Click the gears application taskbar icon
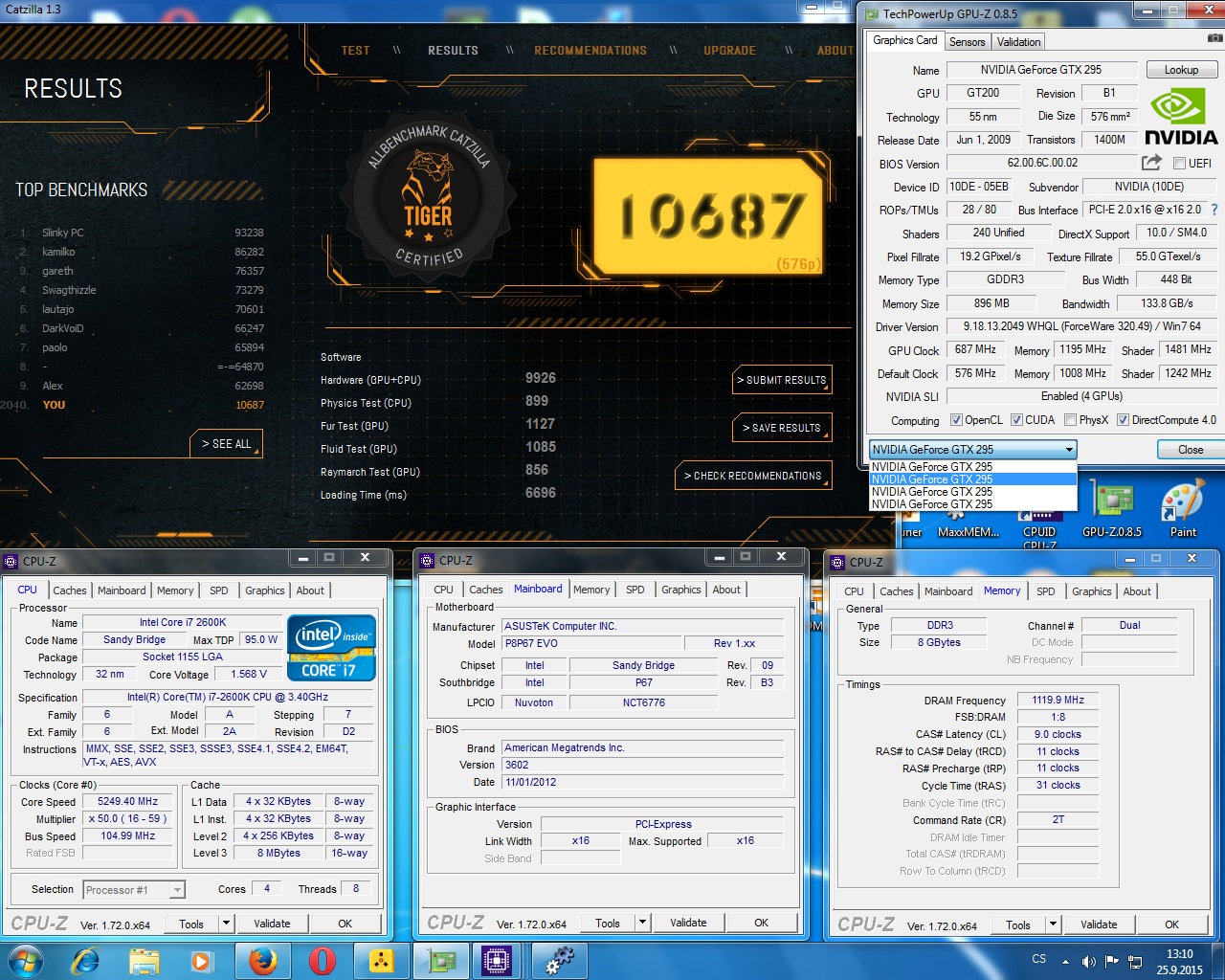The image size is (1225, 980). (x=560, y=960)
